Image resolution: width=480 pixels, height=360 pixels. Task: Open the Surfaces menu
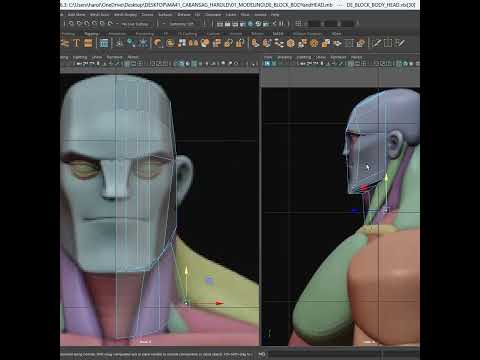pyautogui.click(x=165, y=15)
